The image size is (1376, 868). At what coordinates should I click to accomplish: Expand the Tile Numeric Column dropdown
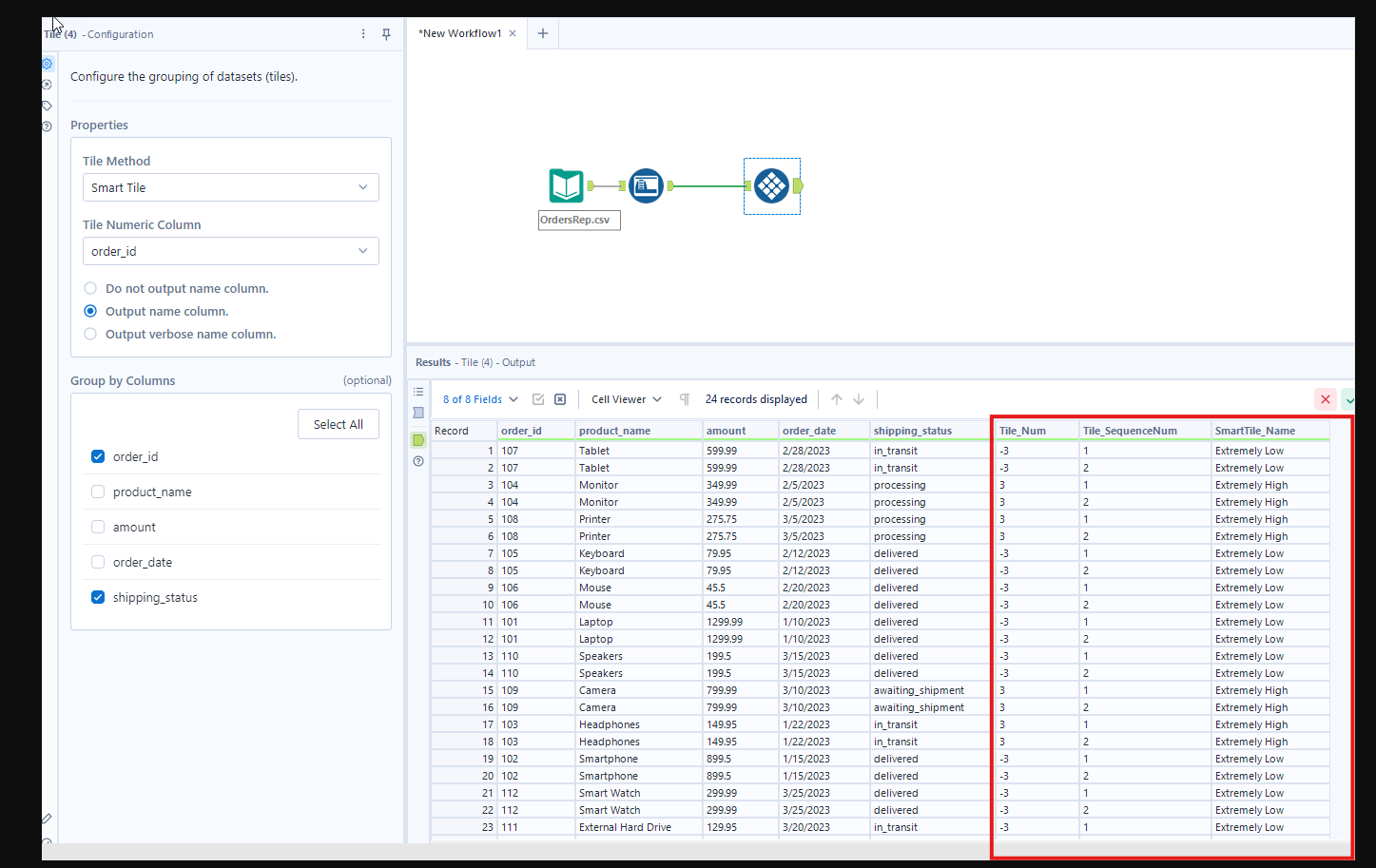tap(230, 251)
